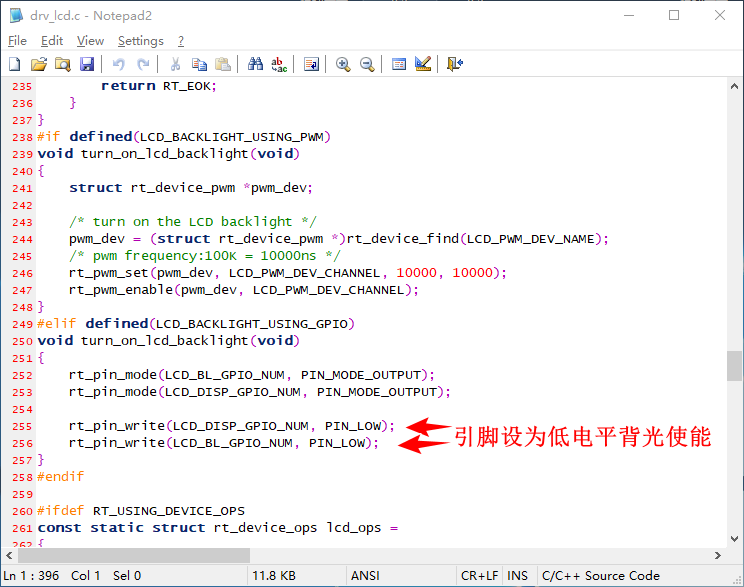Open a file with the folder icon
This screenshot has width=744, height=587.
(38, 64)
